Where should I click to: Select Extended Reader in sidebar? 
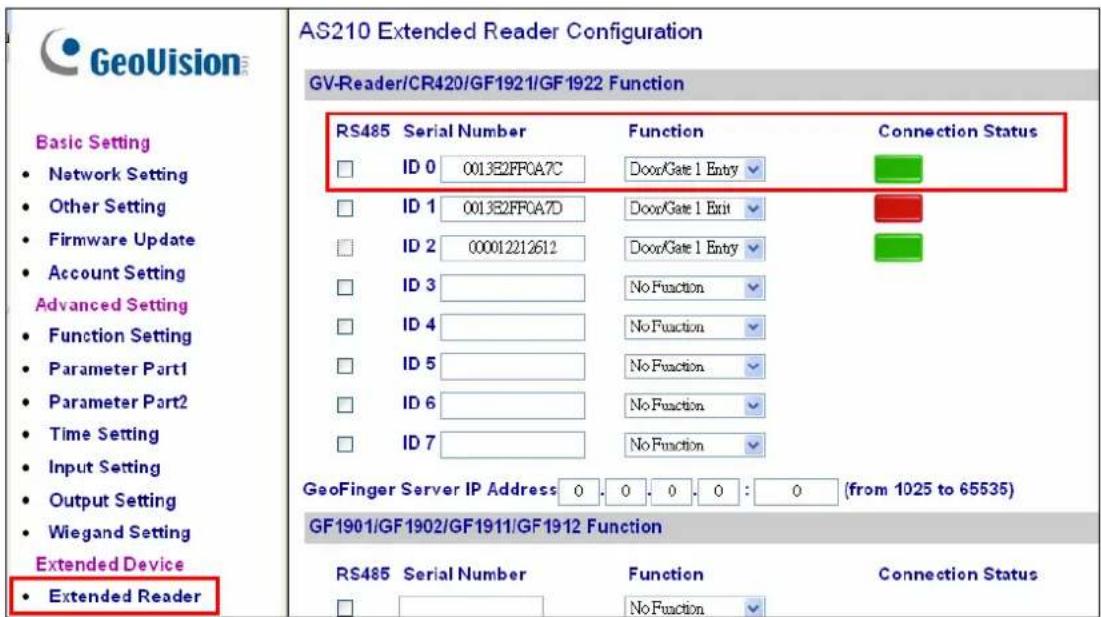coord(125,596)
